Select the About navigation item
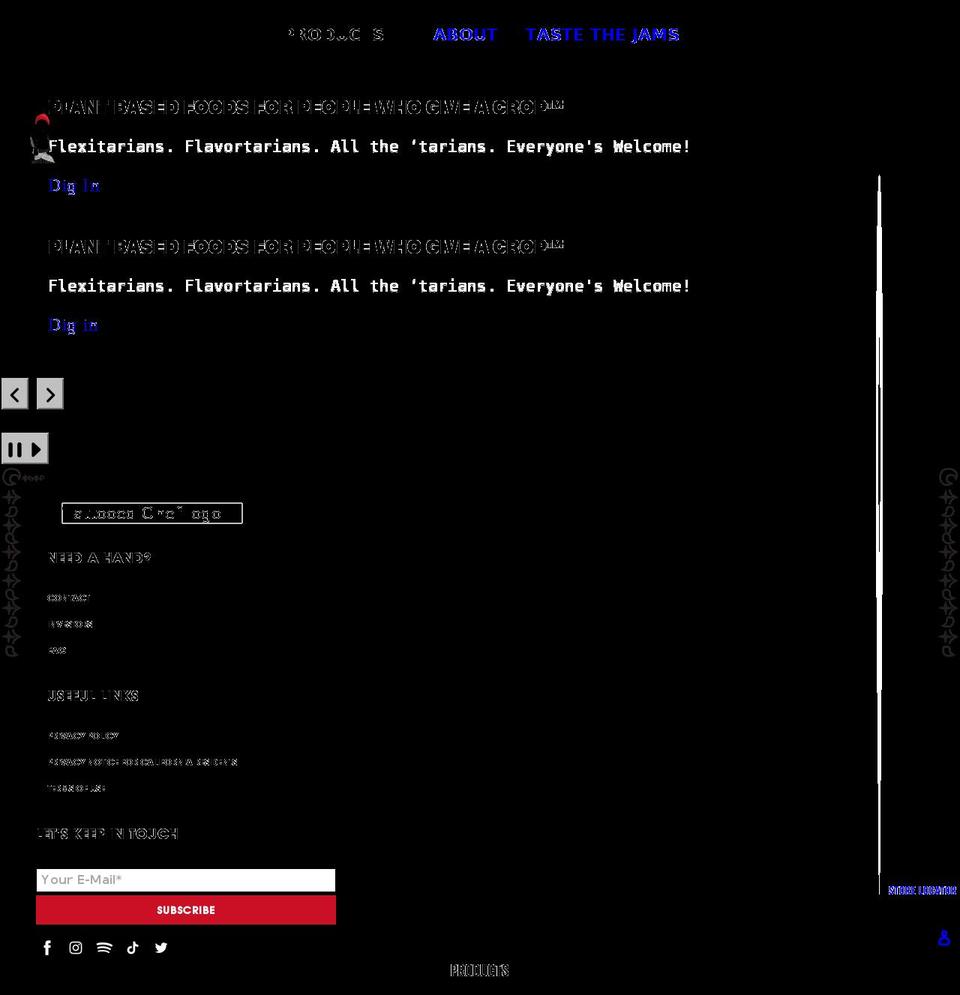 click(465, 34)
